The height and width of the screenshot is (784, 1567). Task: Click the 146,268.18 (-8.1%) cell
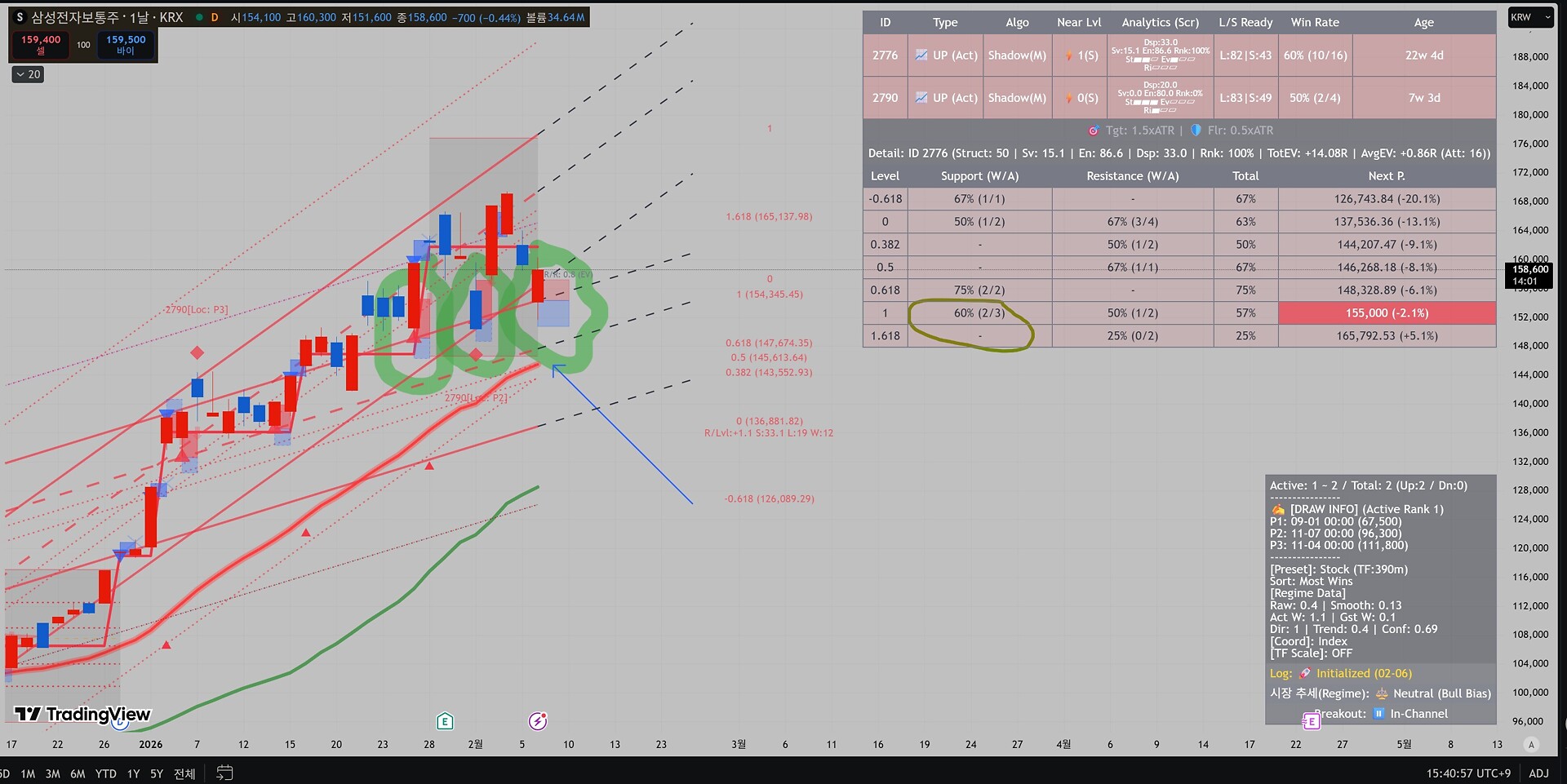(1387, 268)
